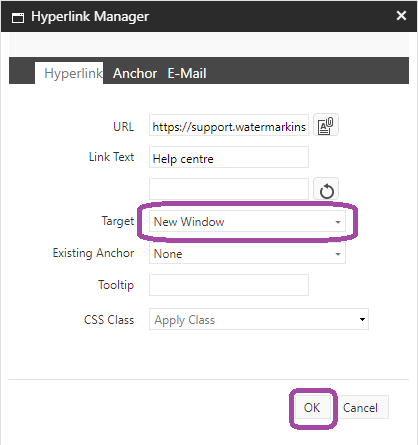Open the document manager icon beside URL

click(326, 125)
